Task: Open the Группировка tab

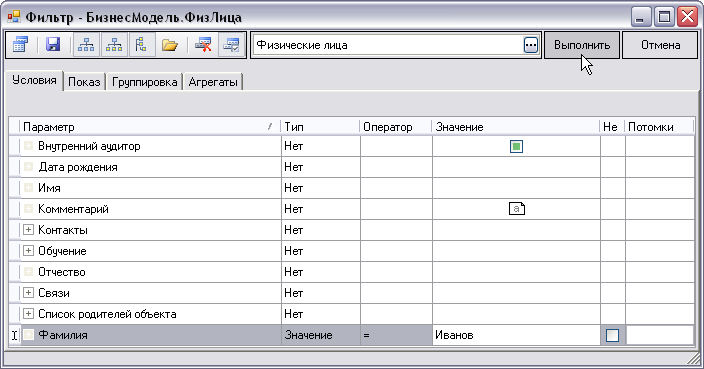Action: pyautogui.click(x=144, y=82)
